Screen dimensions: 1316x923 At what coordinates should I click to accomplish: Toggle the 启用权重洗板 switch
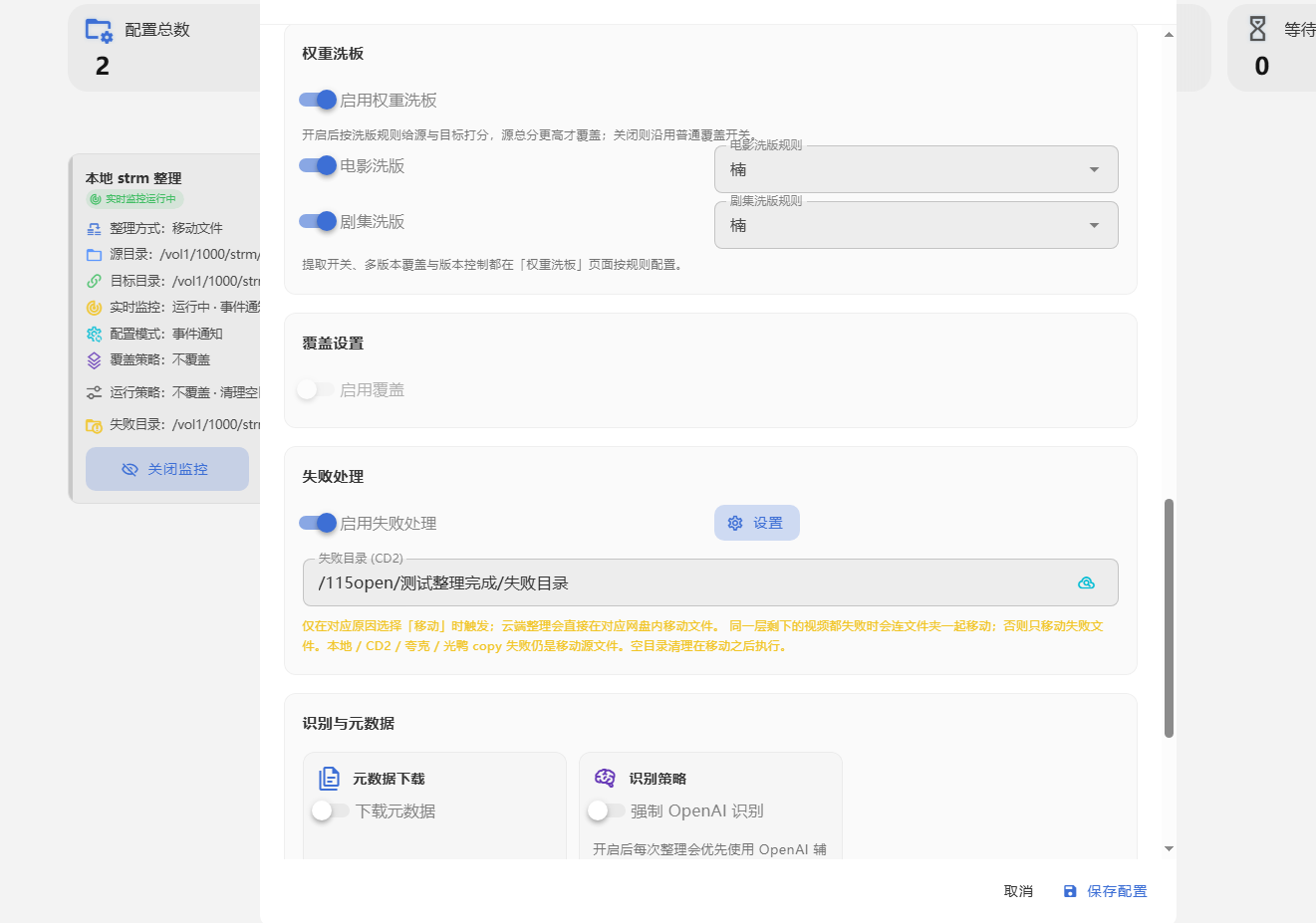pos(318,100)
